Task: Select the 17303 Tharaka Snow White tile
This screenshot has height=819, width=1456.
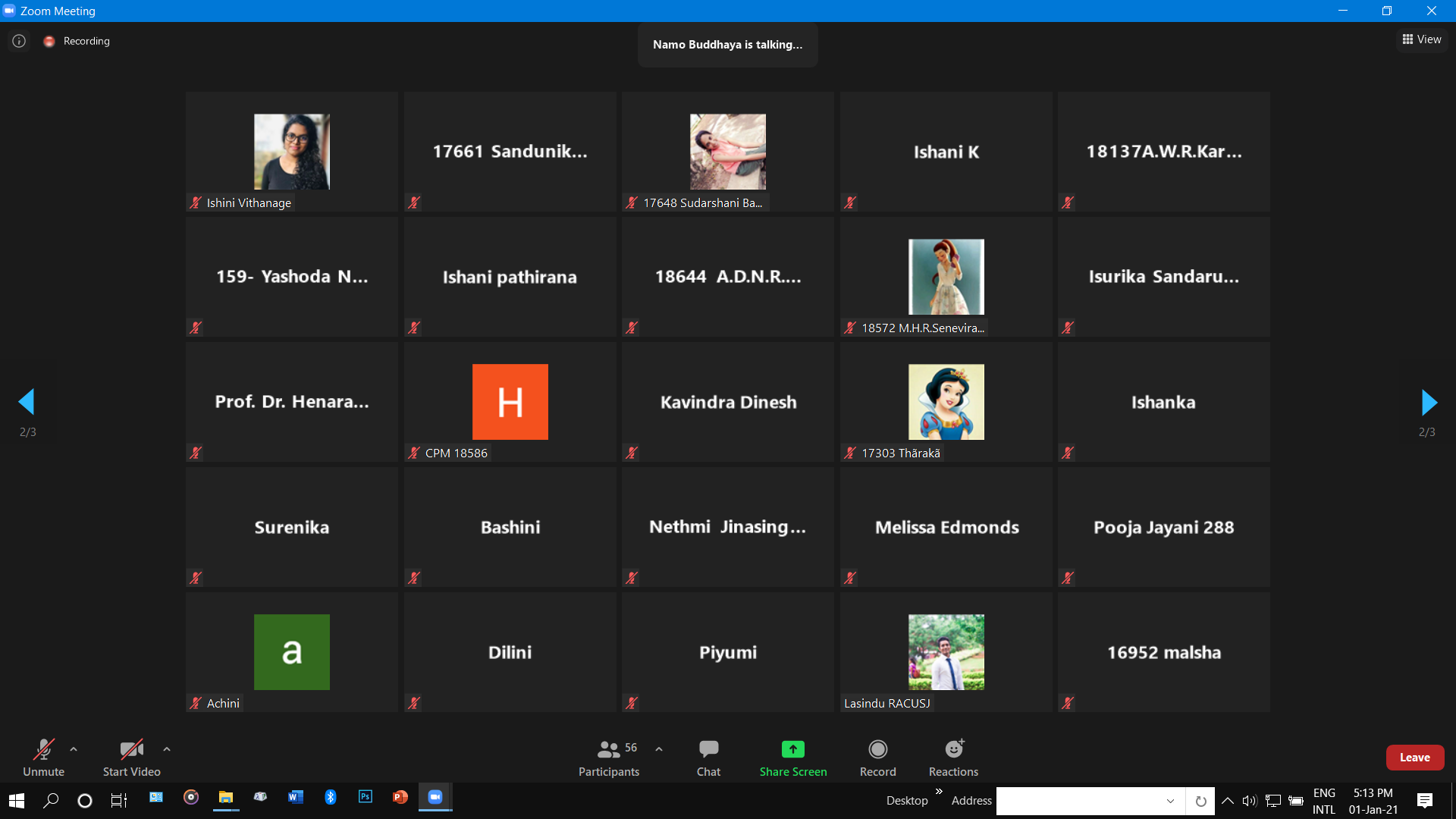Action: coord(946,402)
